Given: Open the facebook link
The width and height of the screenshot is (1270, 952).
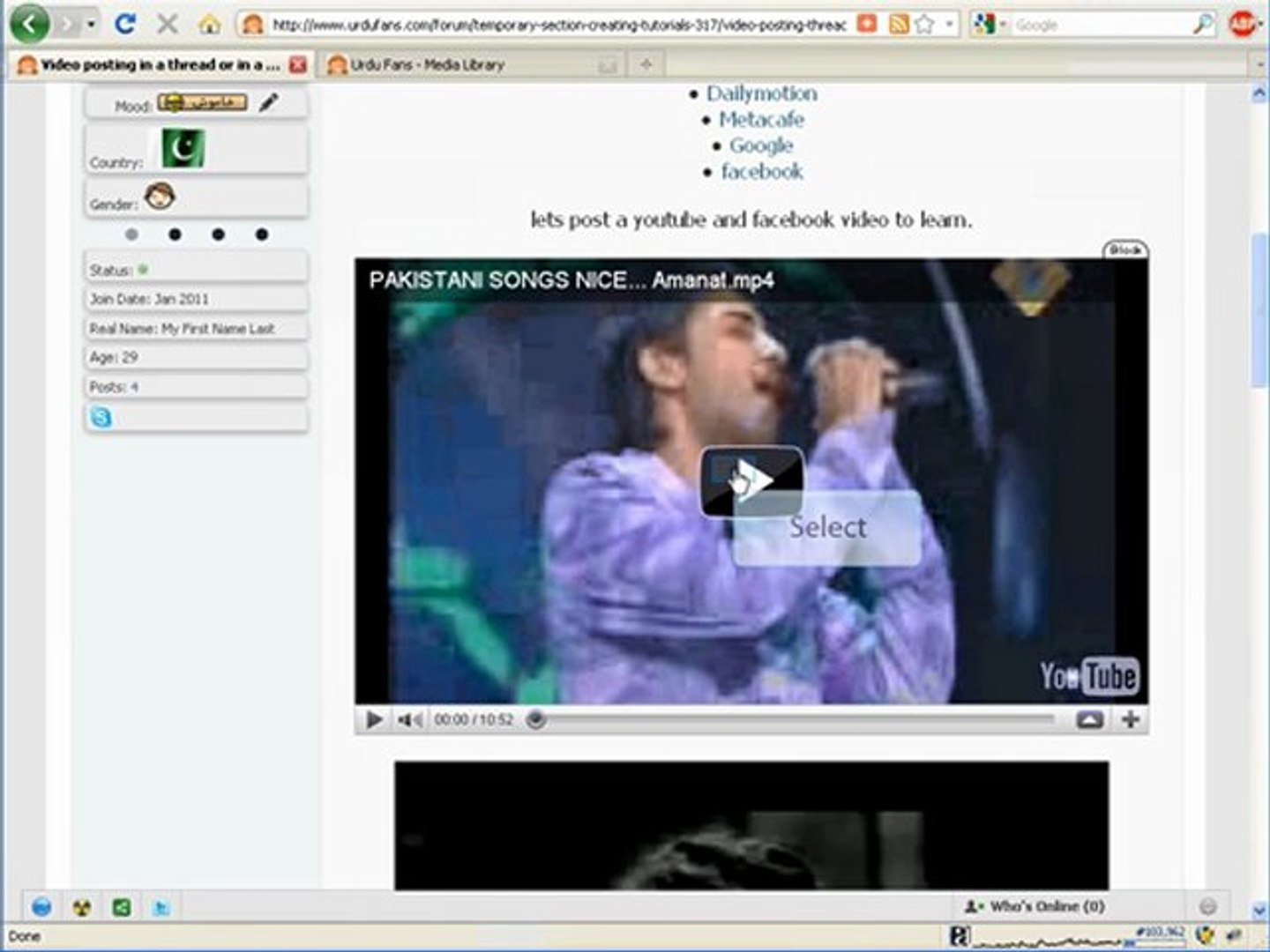Looking at the screenshot, I should click(762, 171).
